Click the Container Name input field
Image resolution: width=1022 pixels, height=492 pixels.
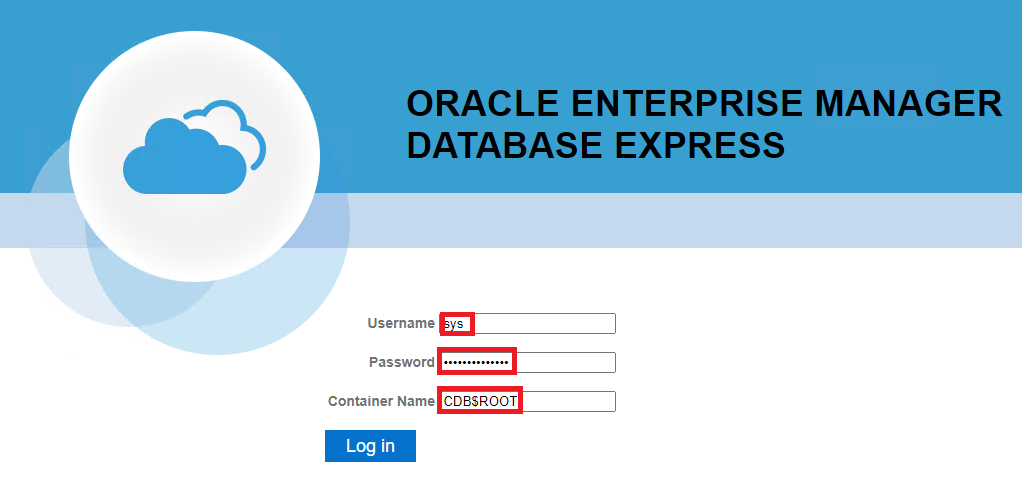click(527, 401)
